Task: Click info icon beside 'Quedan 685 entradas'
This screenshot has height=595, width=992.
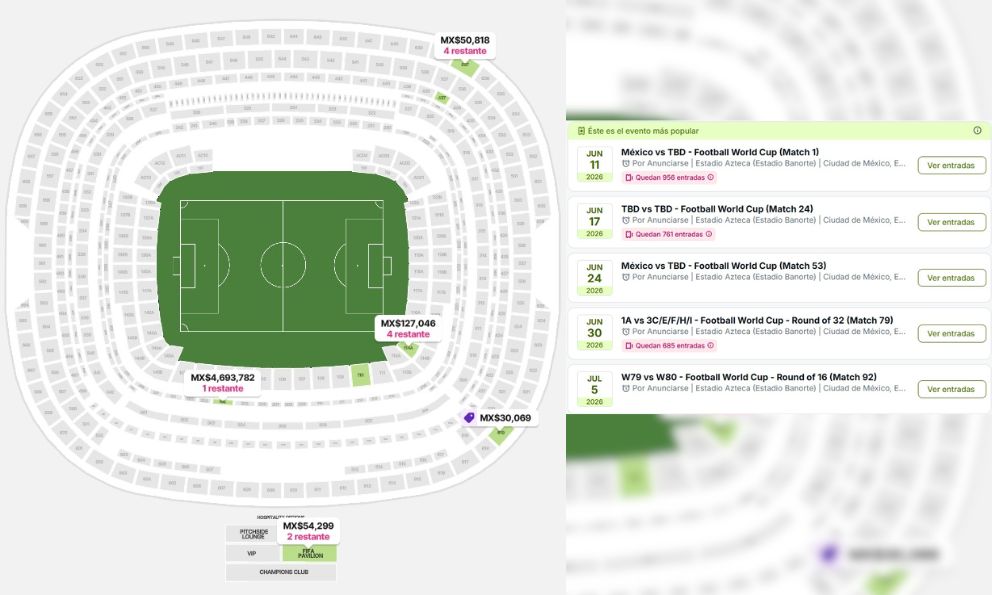Action: pyautogui.click(x=711, y=346)
